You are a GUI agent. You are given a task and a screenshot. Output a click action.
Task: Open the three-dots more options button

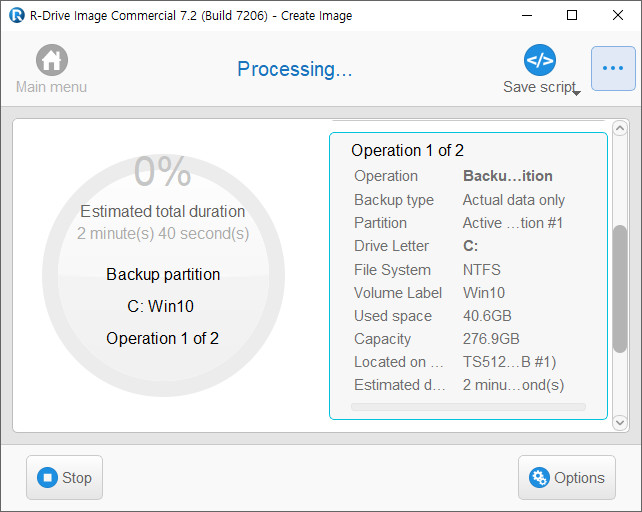(x=613, y=68)
